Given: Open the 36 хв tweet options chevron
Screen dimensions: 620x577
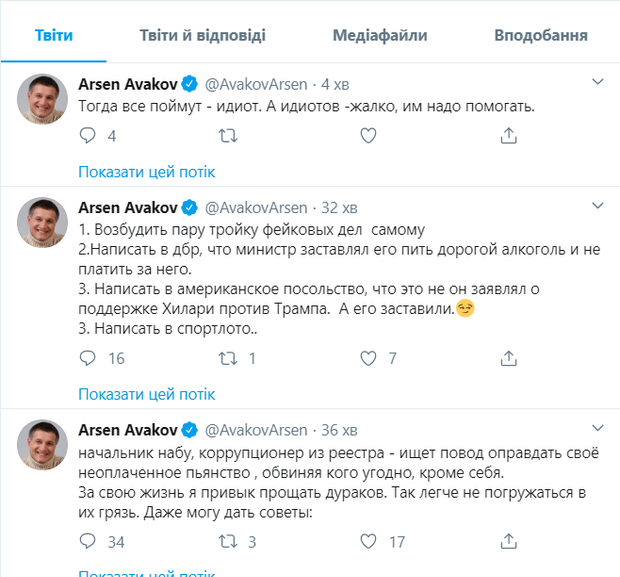Looking at the screenshot, I should (x=597, y=428).
